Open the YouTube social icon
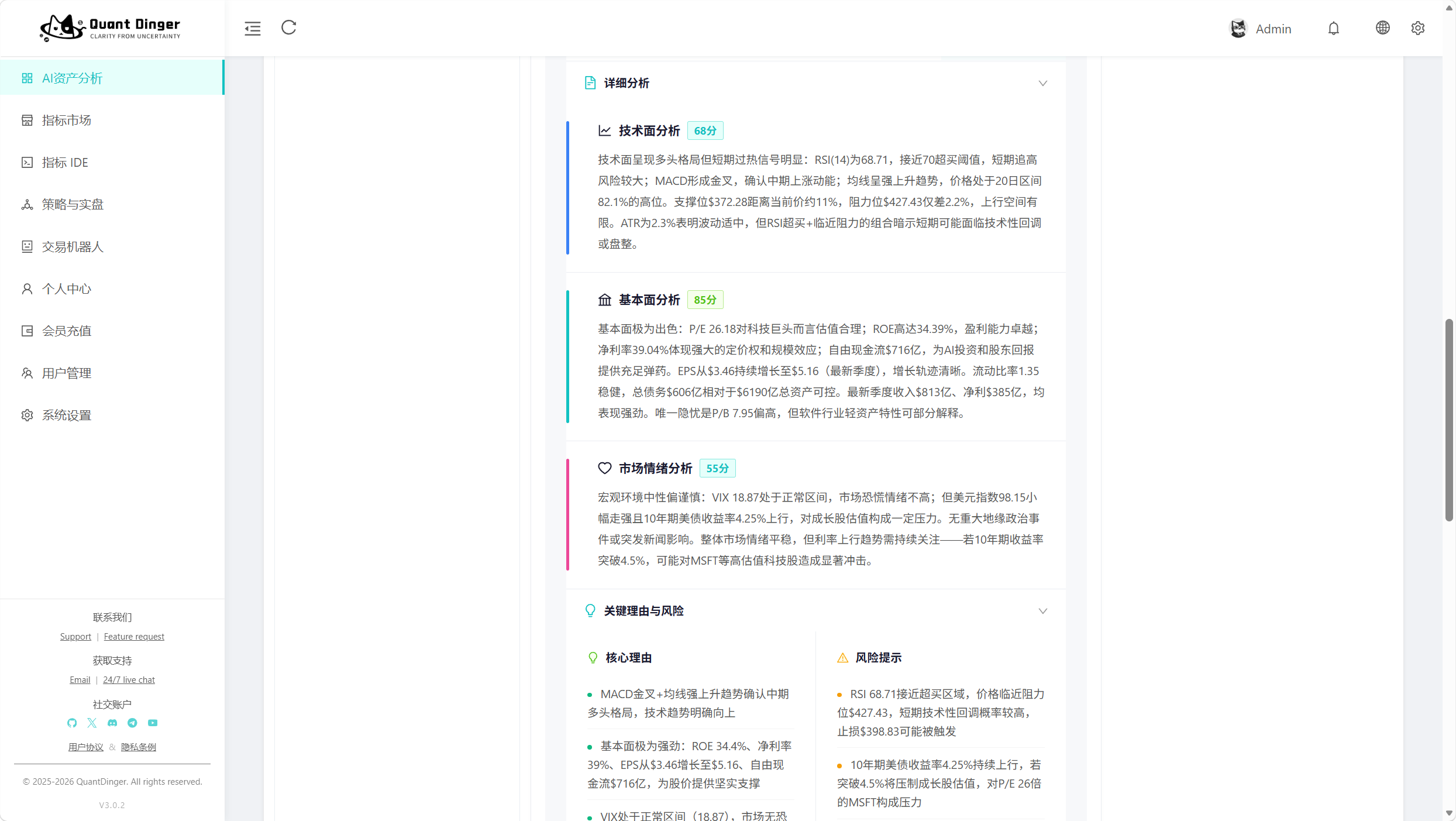The height and width of the screenshot is (821, 1456). pos(153,723)
